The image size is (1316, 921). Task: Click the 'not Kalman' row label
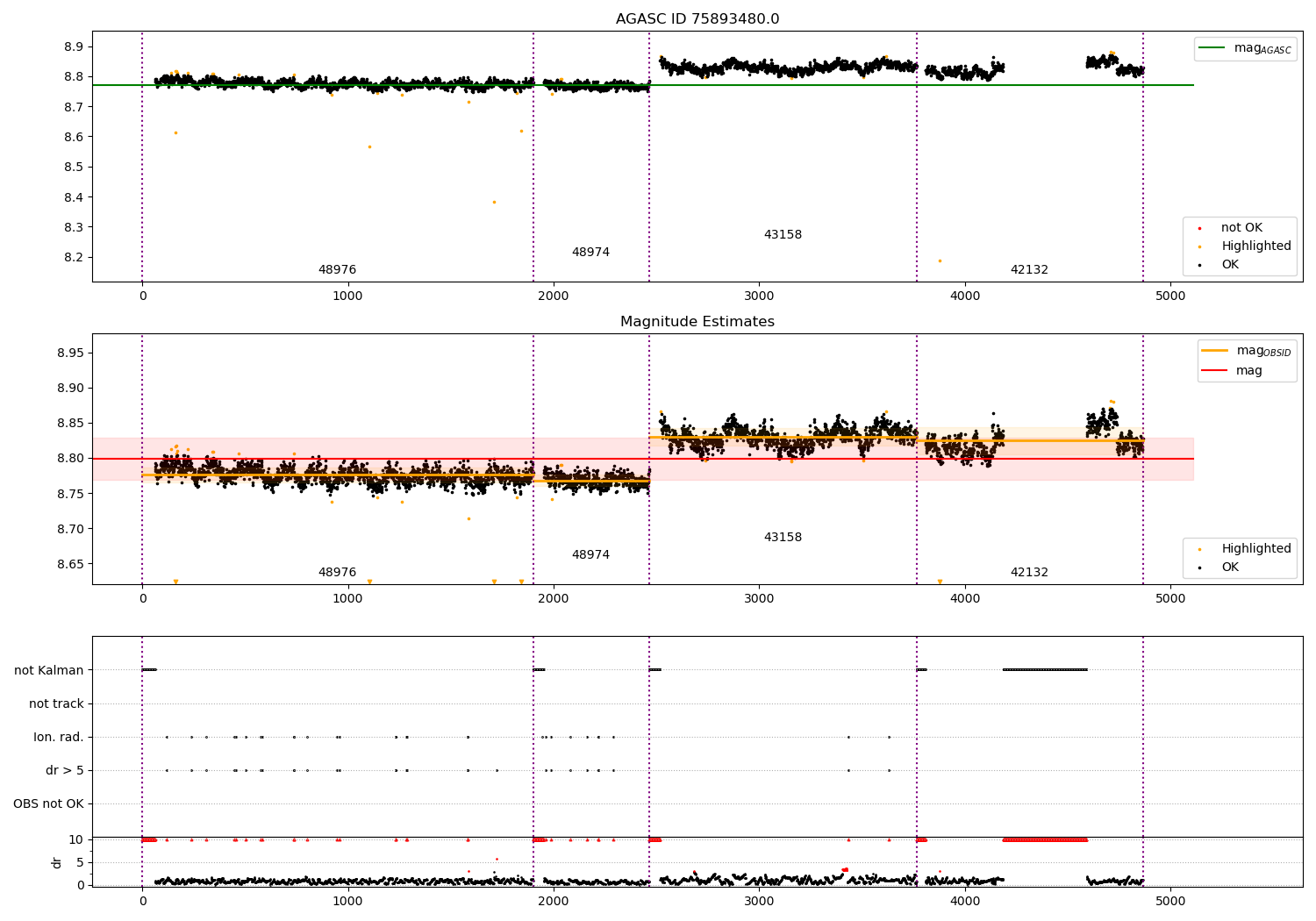(x=48, y=671)
